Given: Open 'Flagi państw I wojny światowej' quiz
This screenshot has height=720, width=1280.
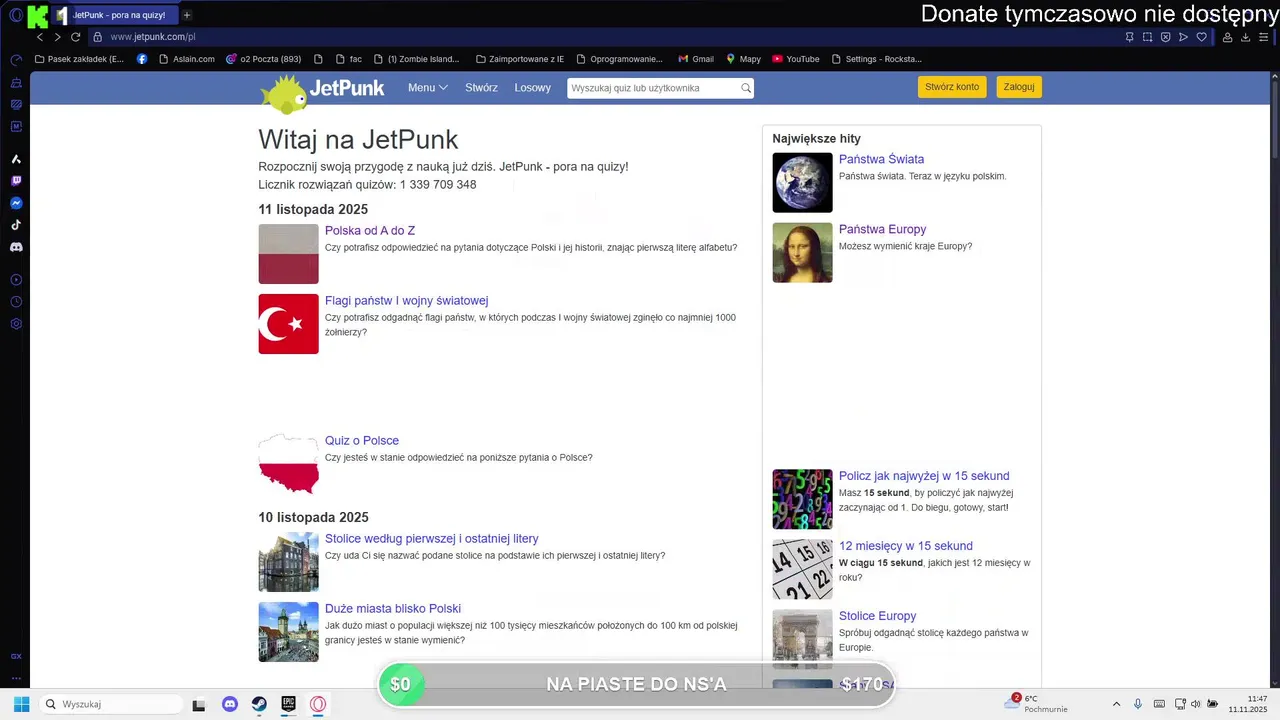Looking at the screenshot, I should click(x=406, y=301).
